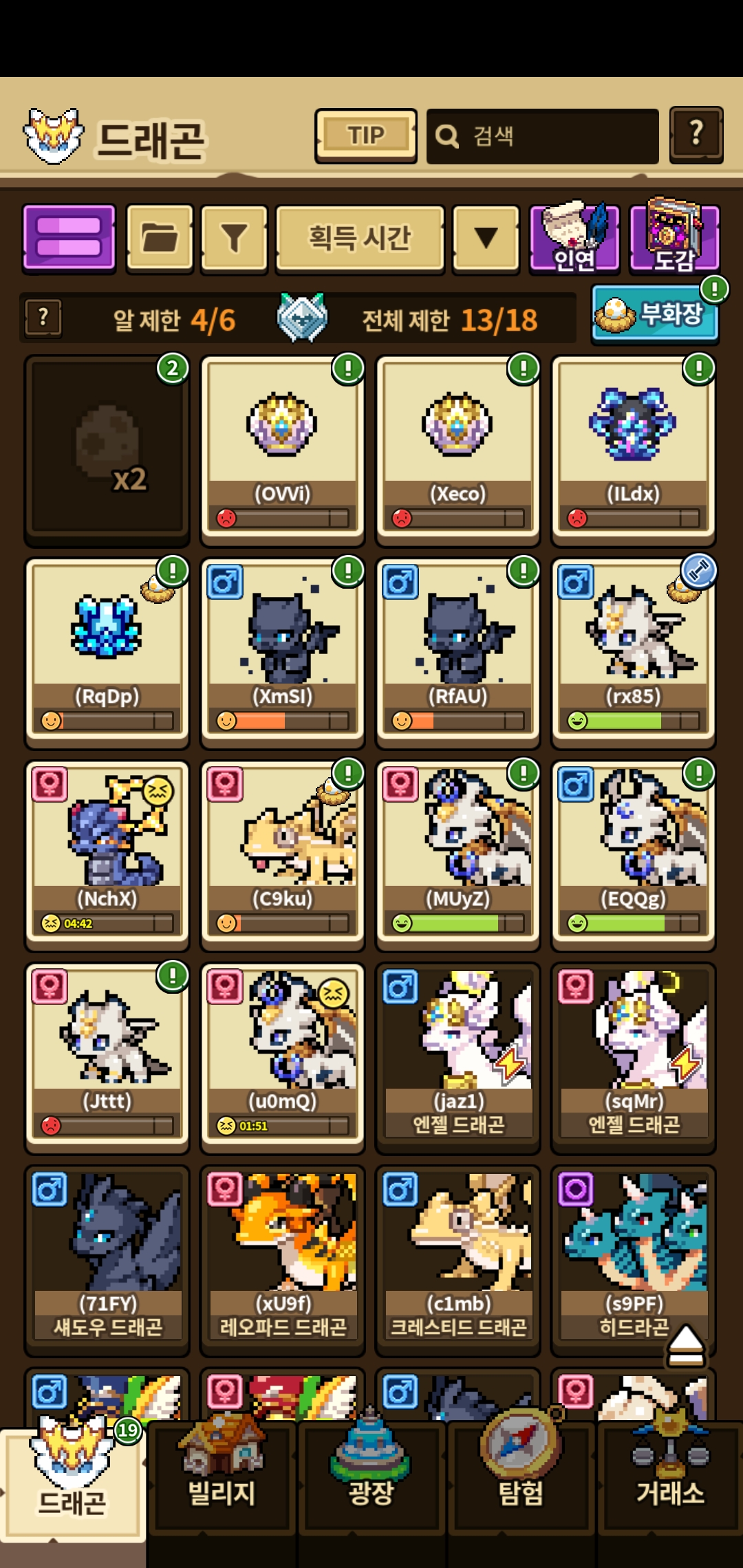Screen dimensions: 743x1568
Task: Click the scroll-to-top eject arrow icon
Action: click(686, 1345)
